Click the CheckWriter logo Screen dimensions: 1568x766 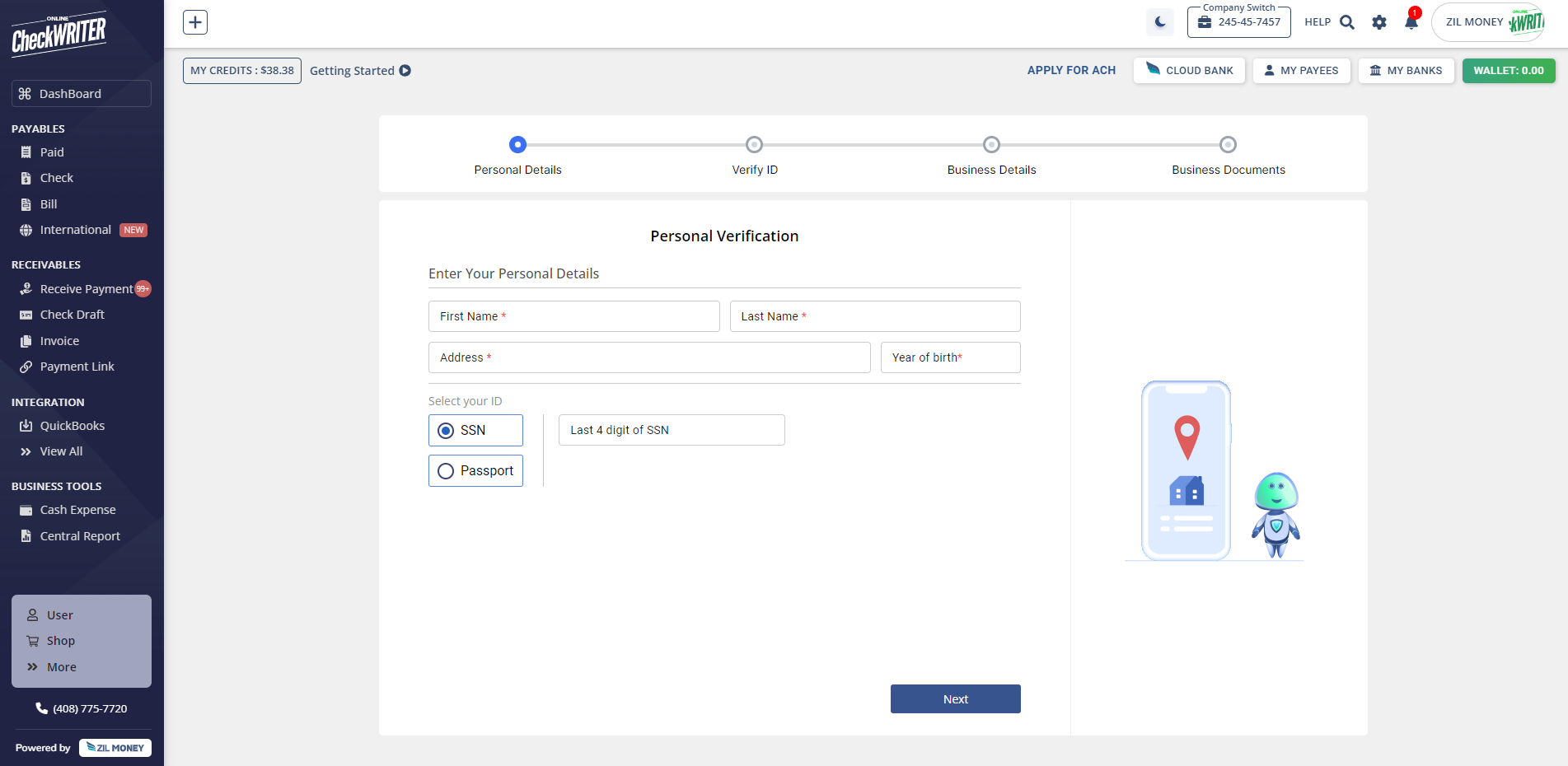[59, 35]
